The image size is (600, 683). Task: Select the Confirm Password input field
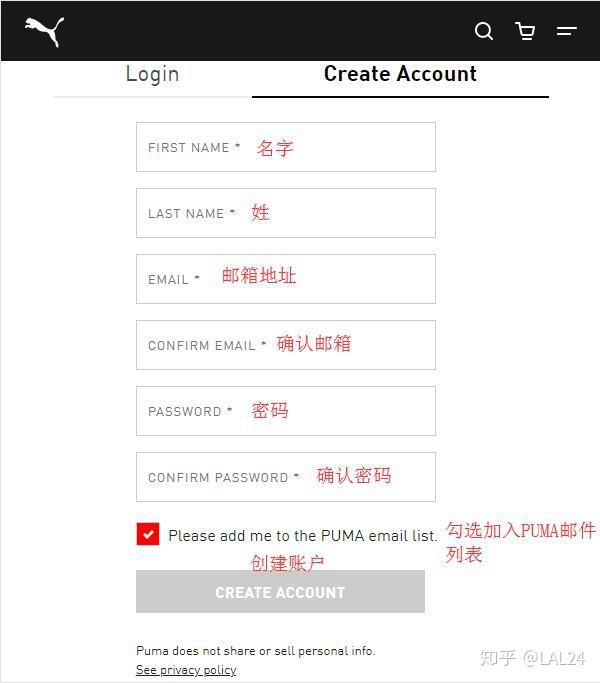click(286, 477)
